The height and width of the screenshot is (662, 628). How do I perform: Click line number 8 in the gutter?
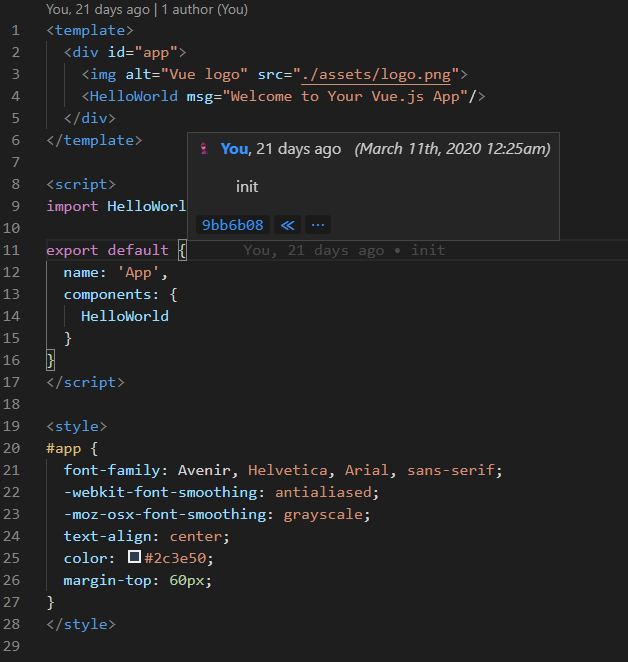click(16, 184)
